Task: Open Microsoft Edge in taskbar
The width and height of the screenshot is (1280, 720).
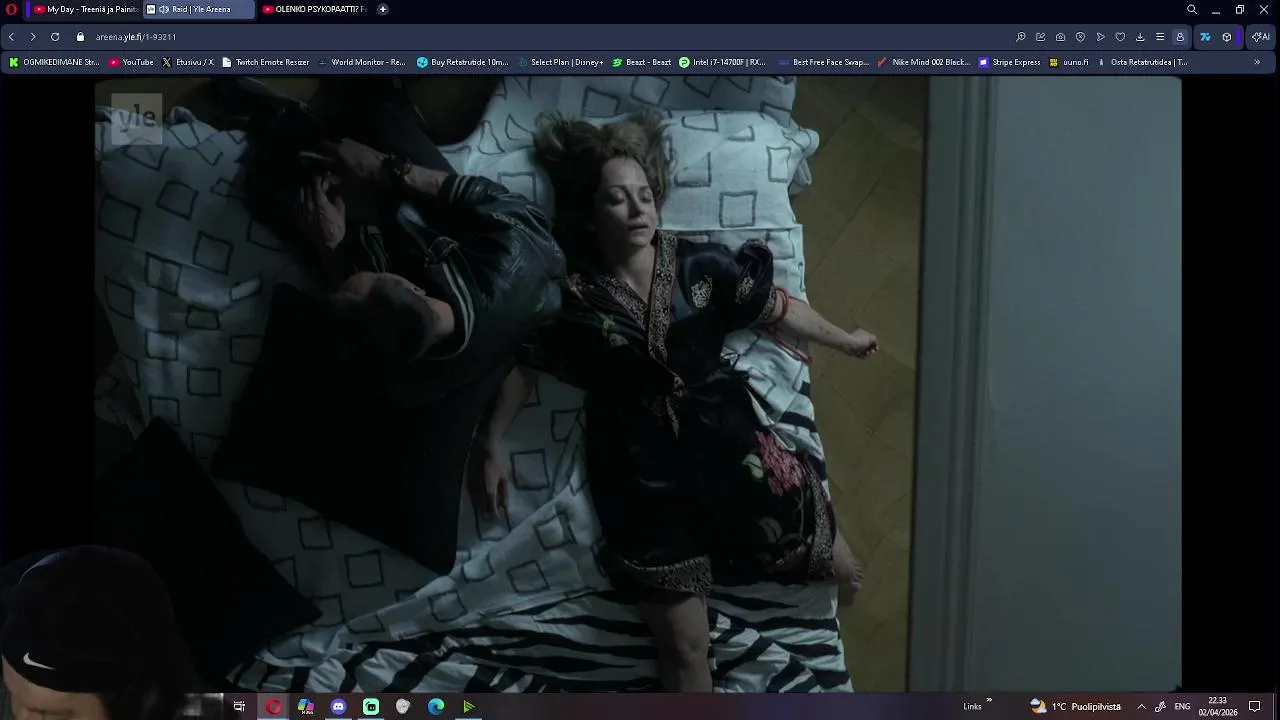Action: tap(436, 706)
